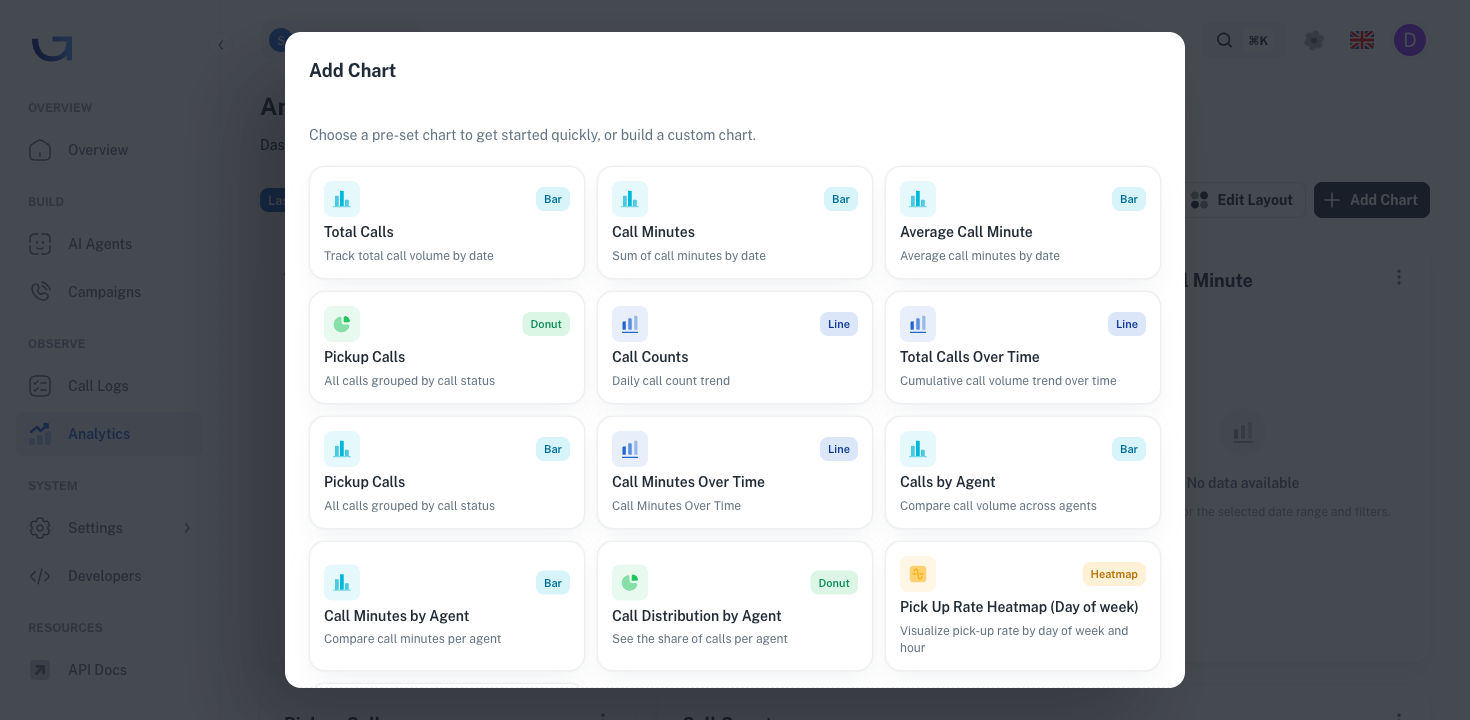The width and height of the screenshot is (1470, 720).
Task: Open the user avatar labeled D
Action: pyautogui.click(x=1410, y=40)
